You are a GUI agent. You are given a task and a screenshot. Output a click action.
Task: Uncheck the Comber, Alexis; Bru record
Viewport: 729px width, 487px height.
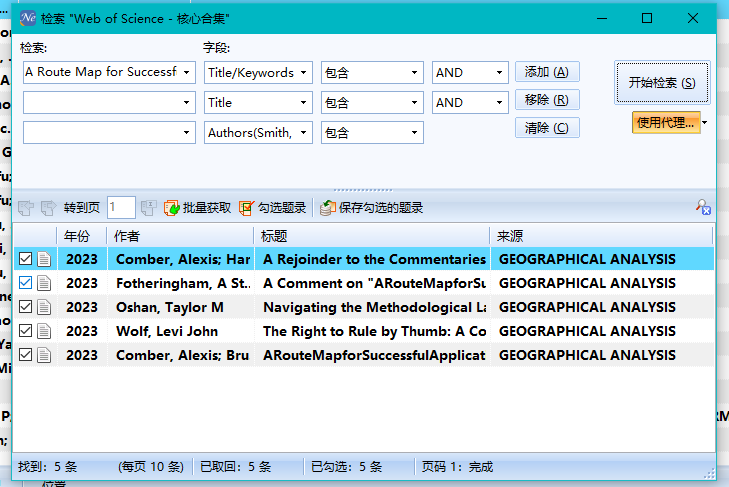point(26,355)
